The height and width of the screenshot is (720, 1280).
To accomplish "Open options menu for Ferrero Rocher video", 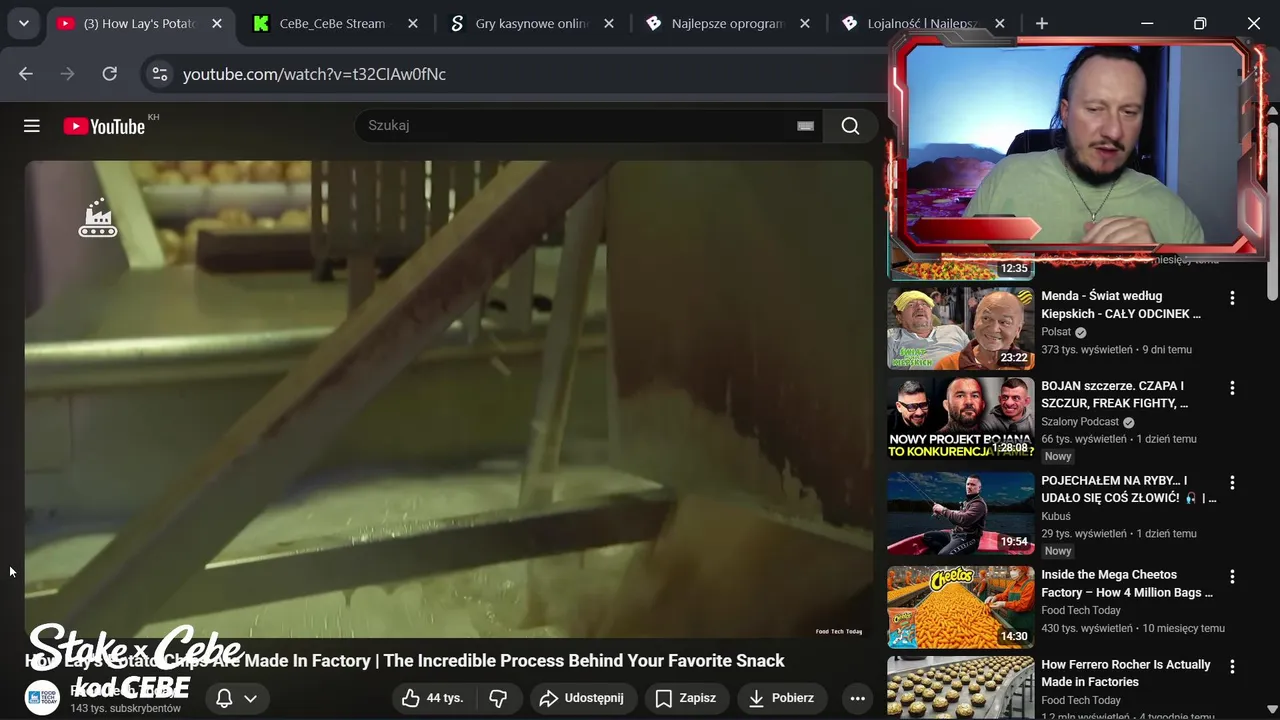I will point(1232,667).
